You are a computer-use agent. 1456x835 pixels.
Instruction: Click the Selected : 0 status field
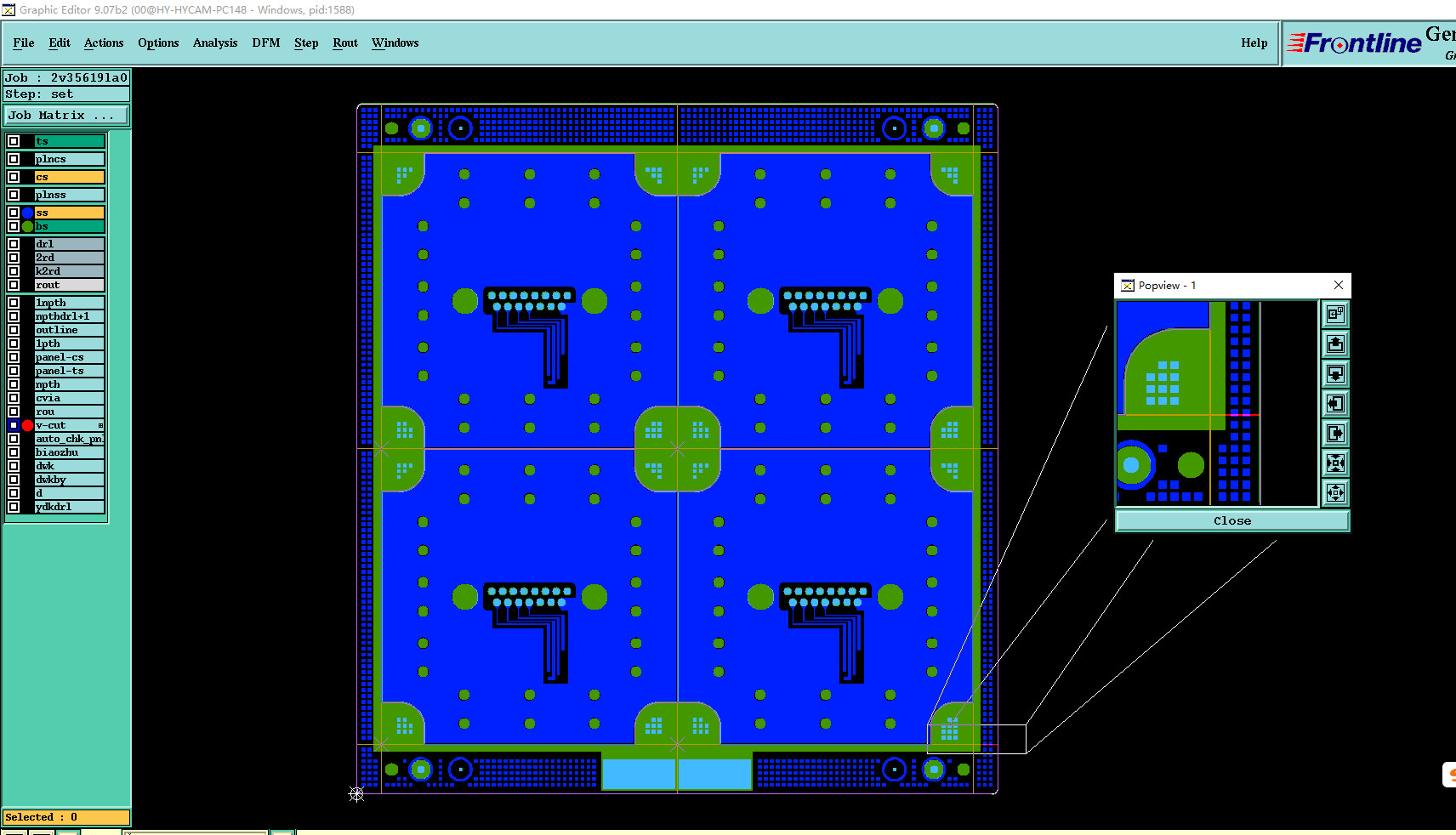tap(66, 817)
